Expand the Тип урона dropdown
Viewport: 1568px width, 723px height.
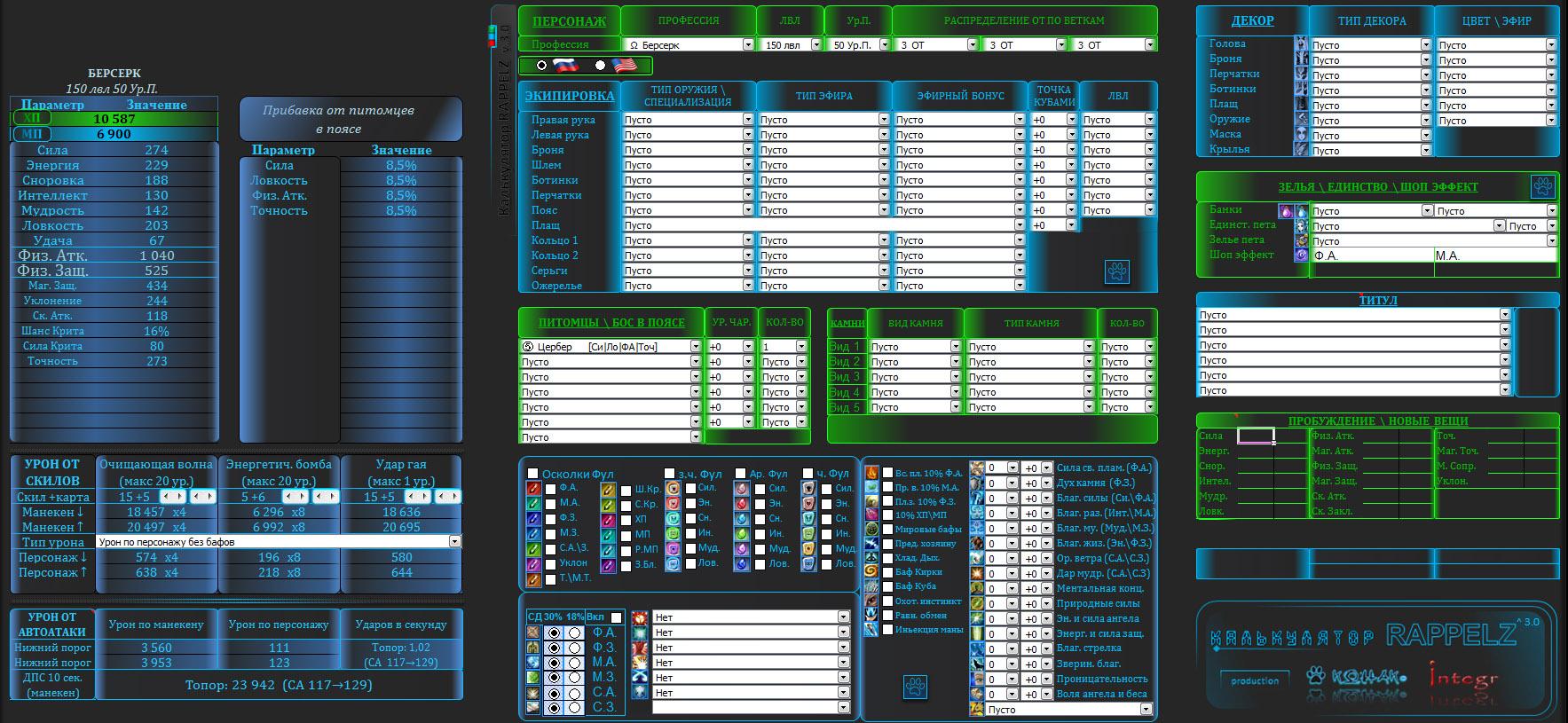[454, 541]
